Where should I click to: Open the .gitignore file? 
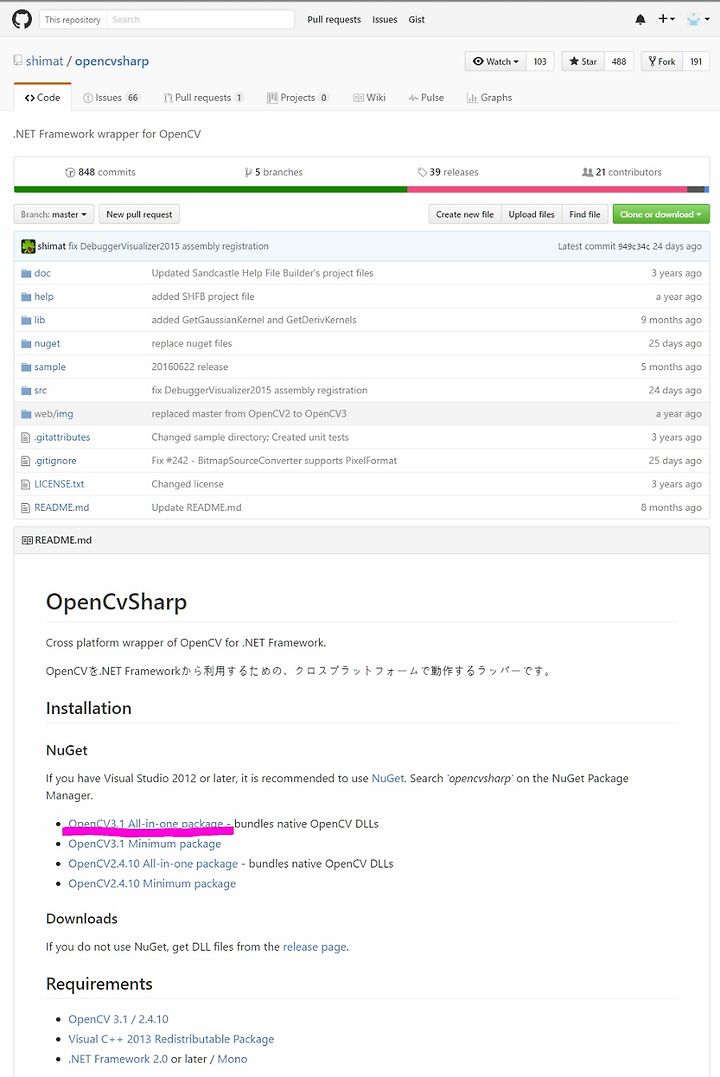[x=56, y=460]
